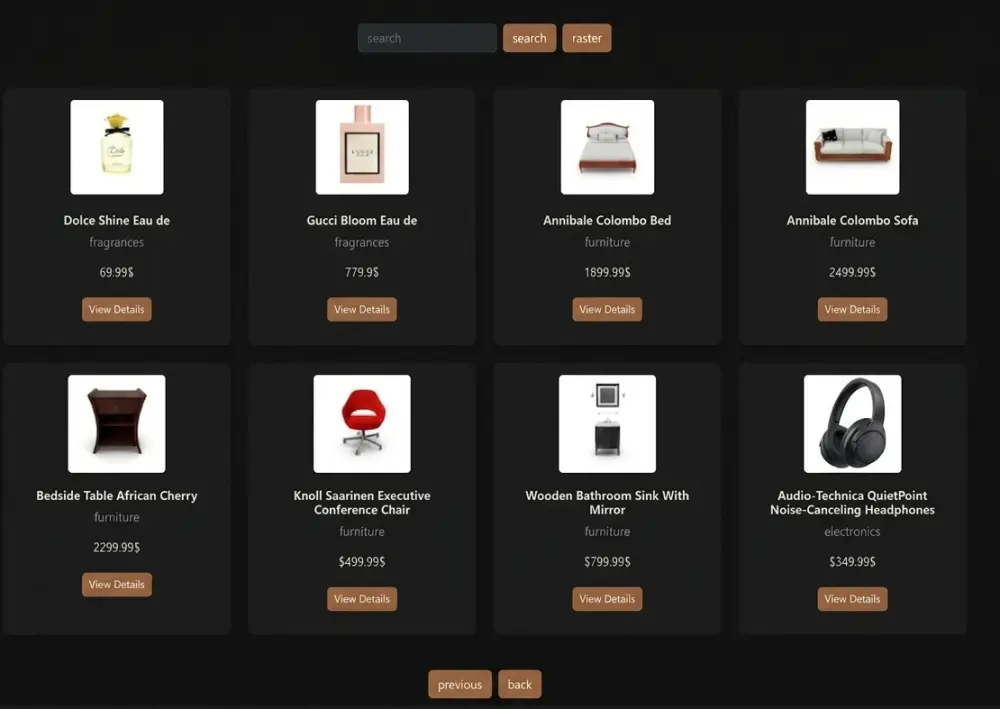View details of Wooden Bathroom Sink With Mirror
The image size is (1000, 709).
607,599
